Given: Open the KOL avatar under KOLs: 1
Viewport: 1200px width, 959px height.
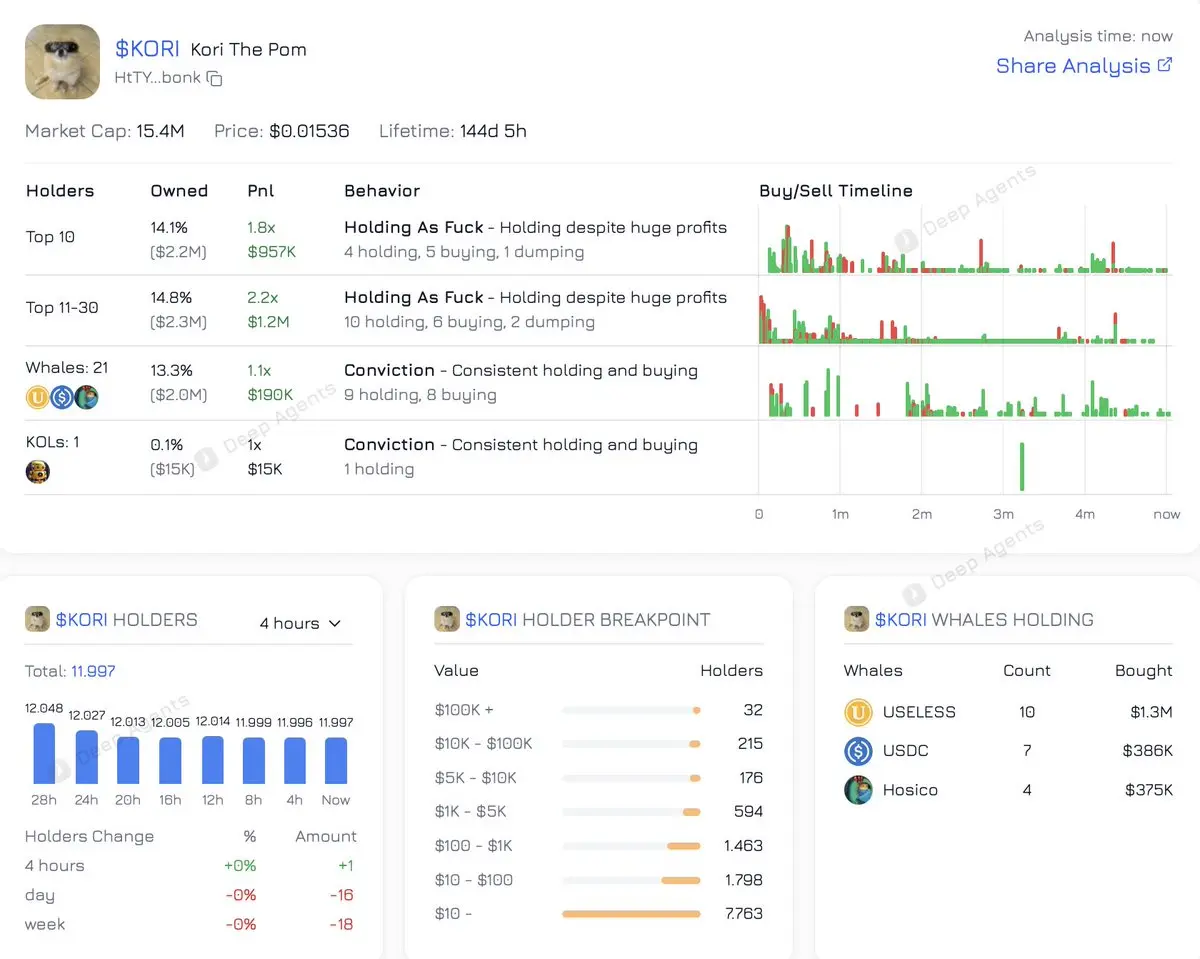Looking at the screenshot, I should 37,472.
